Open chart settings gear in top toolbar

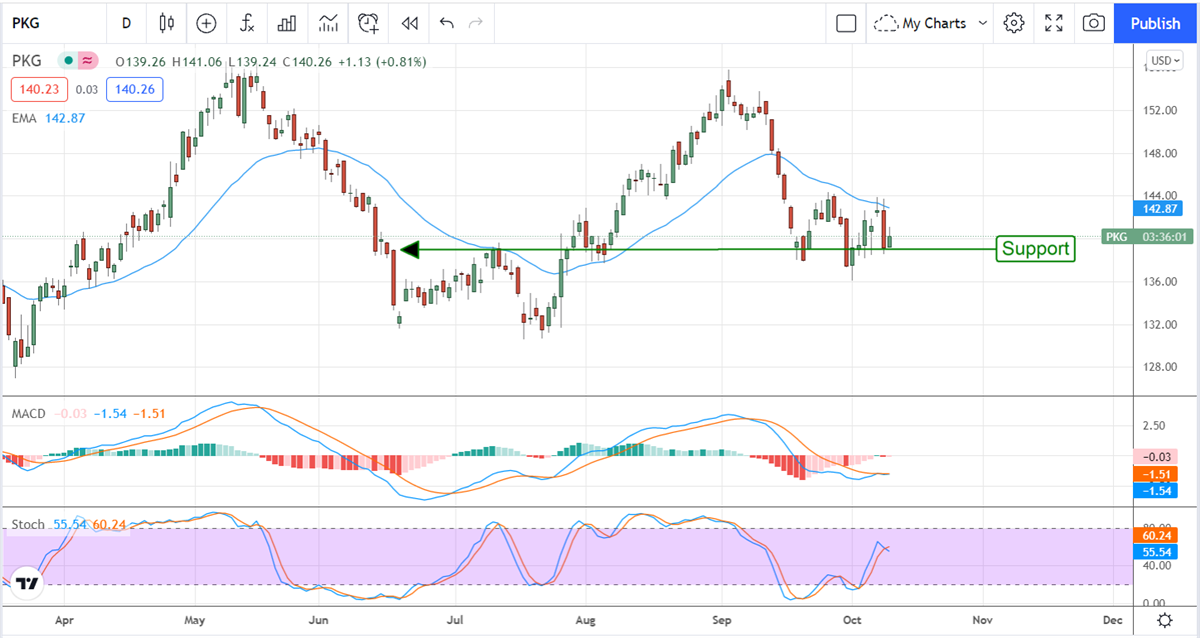1014,22
